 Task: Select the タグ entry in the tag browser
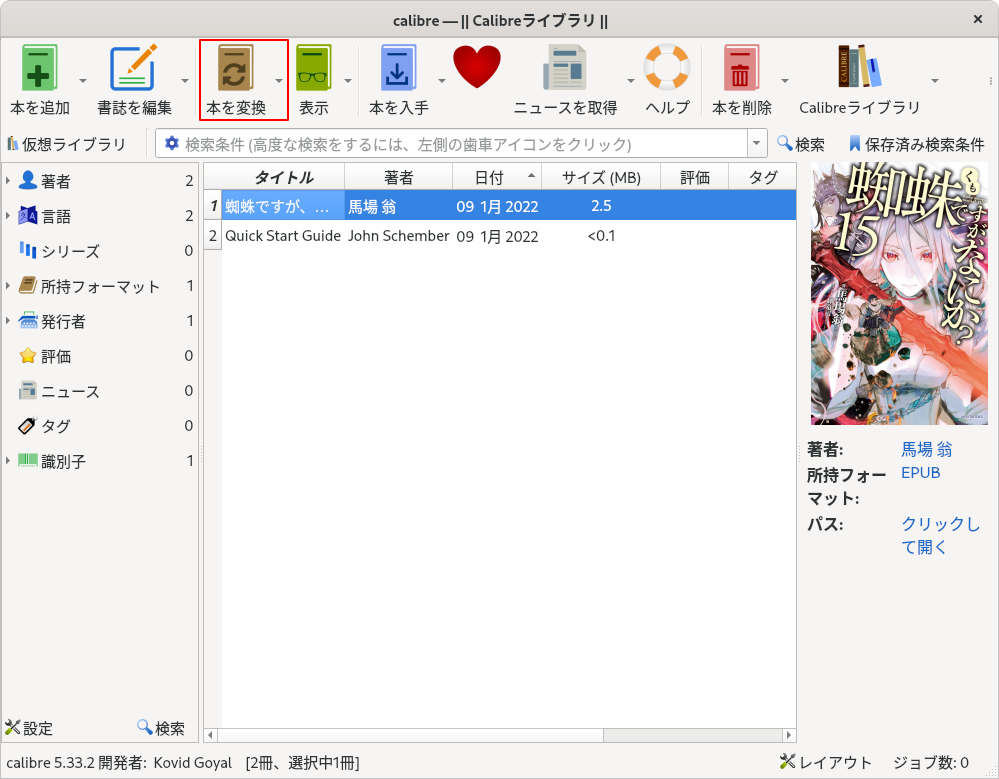(x=99, y=425)
